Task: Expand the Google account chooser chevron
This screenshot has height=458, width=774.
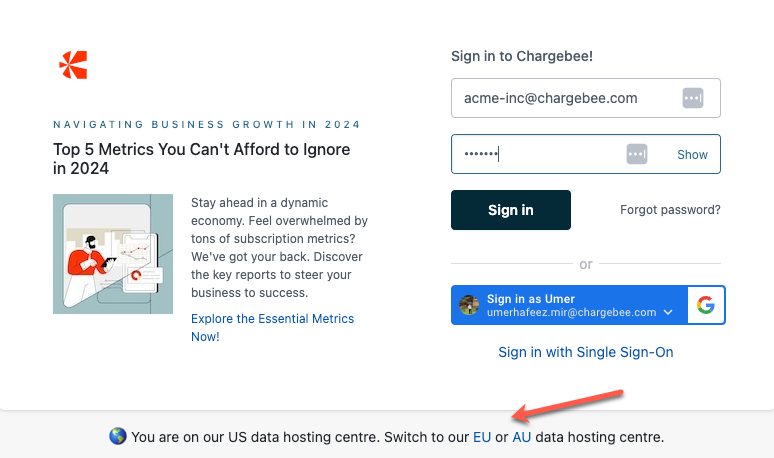Action: (668, 313)
